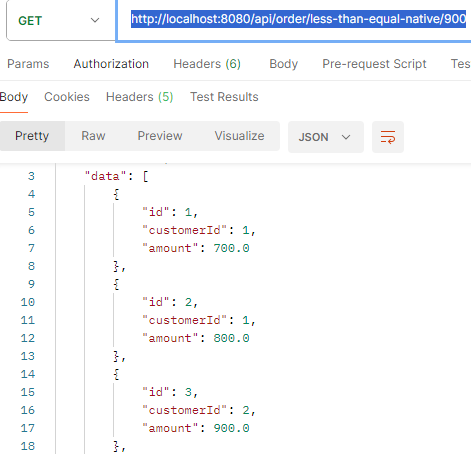Open the request Body tab

pyautogui.click(x=283, y=64)
